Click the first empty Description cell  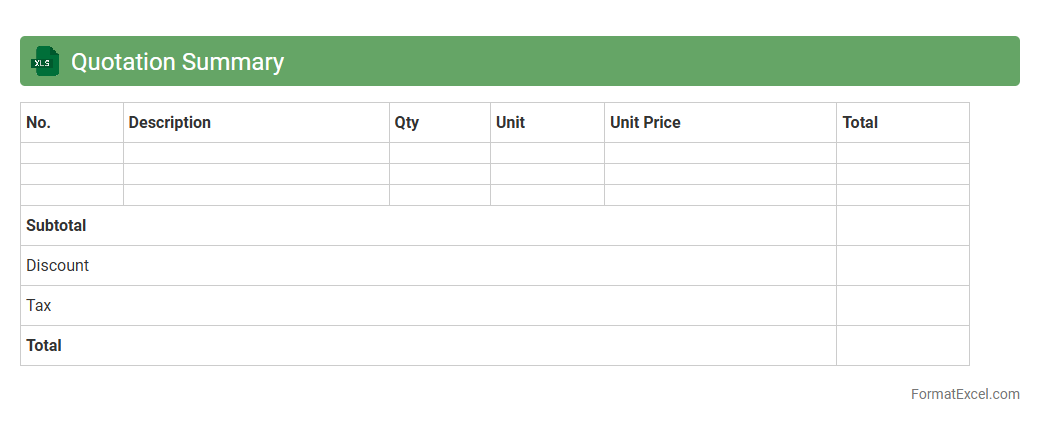[x=256, y=153]
